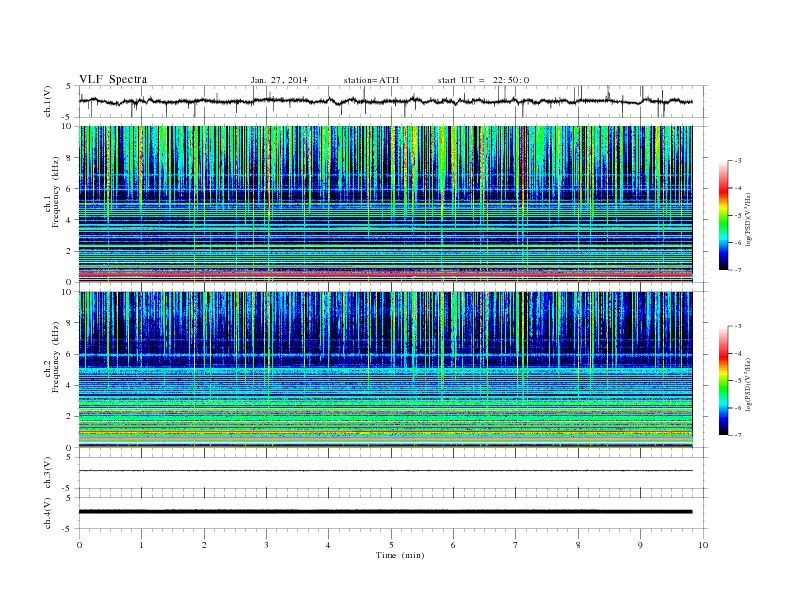Click the log(PSD) label beside the ch.2 colorbar
792x612 pixels.
pyautogui.click(x=750, y=384)
